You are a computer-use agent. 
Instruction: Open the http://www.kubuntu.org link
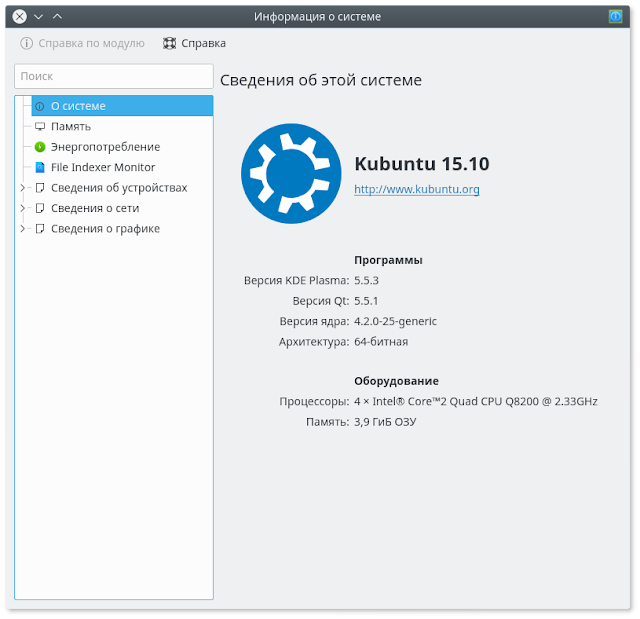pyautogui.click(x=417, y=189)
